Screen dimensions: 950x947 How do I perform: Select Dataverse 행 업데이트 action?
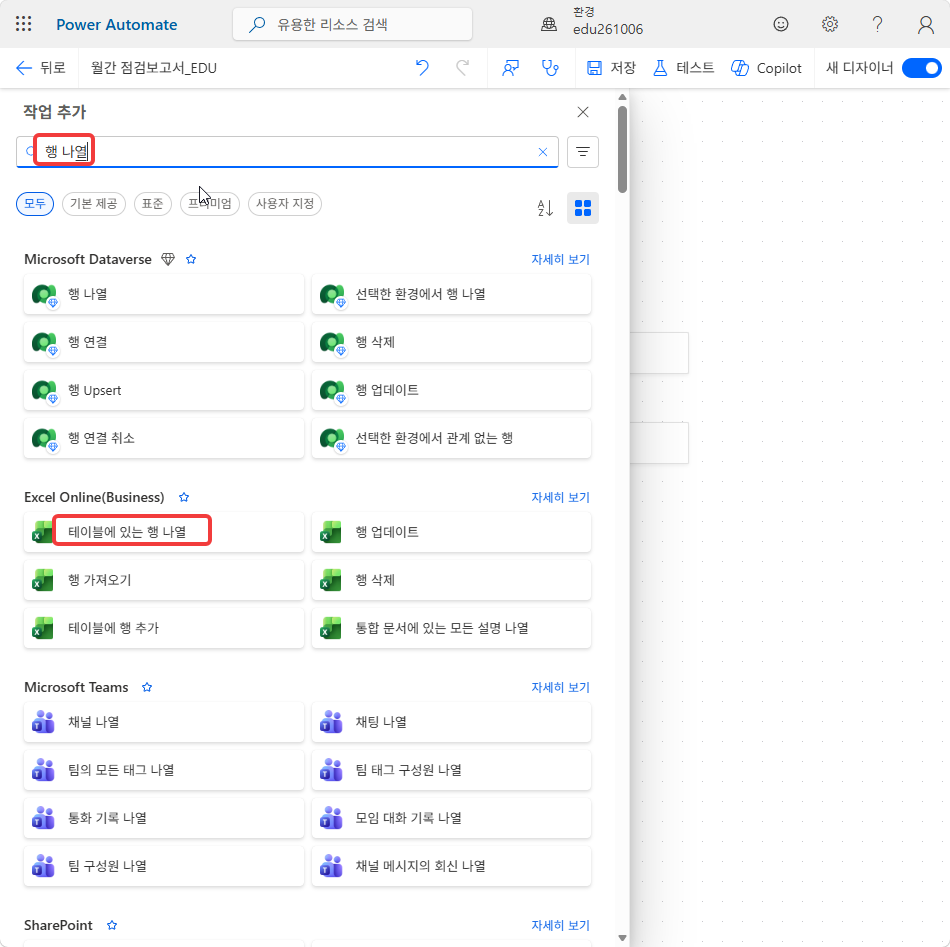451,390
